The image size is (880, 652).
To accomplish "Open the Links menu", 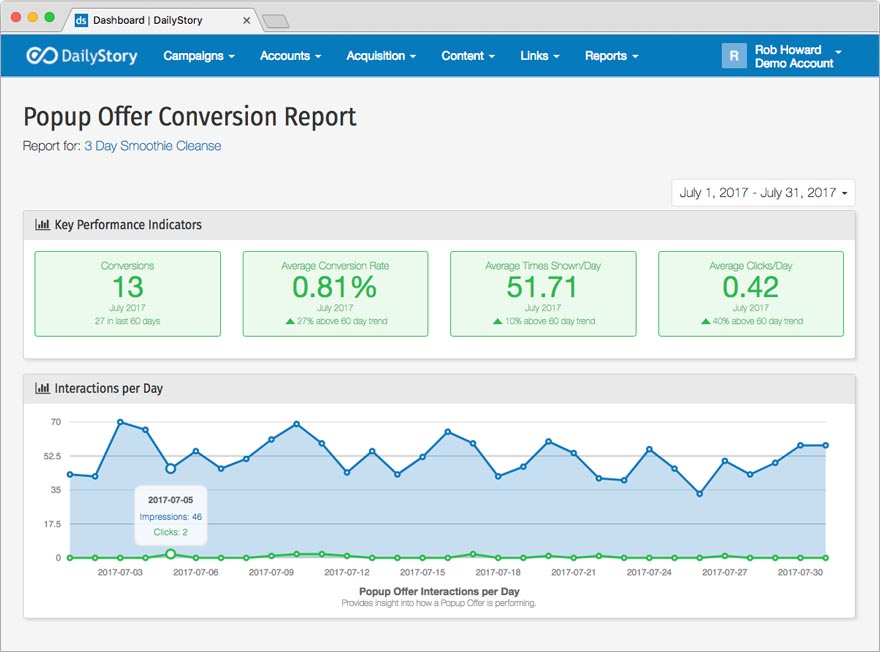I will 539,56.
